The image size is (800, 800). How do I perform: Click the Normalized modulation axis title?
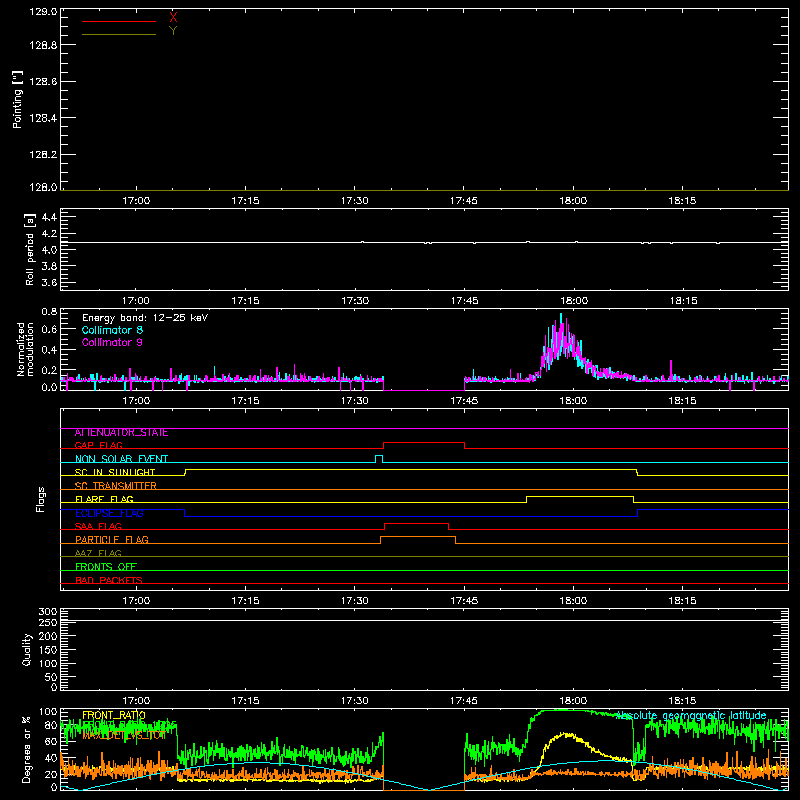point(25,349)
